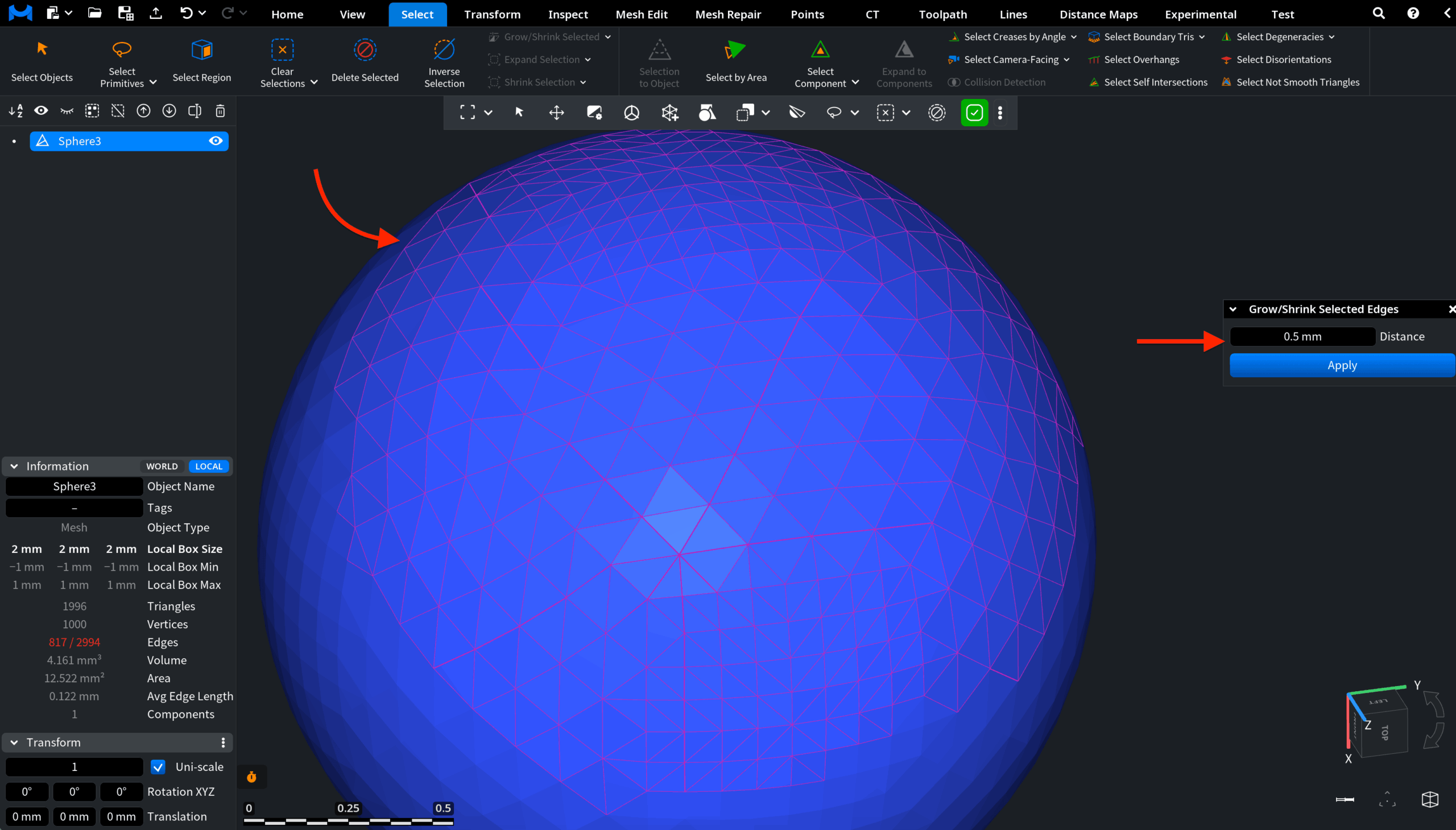Click the move down arrow in scene panel
The height and width of the screenshot is (830, 1456).
pos(169,110)
